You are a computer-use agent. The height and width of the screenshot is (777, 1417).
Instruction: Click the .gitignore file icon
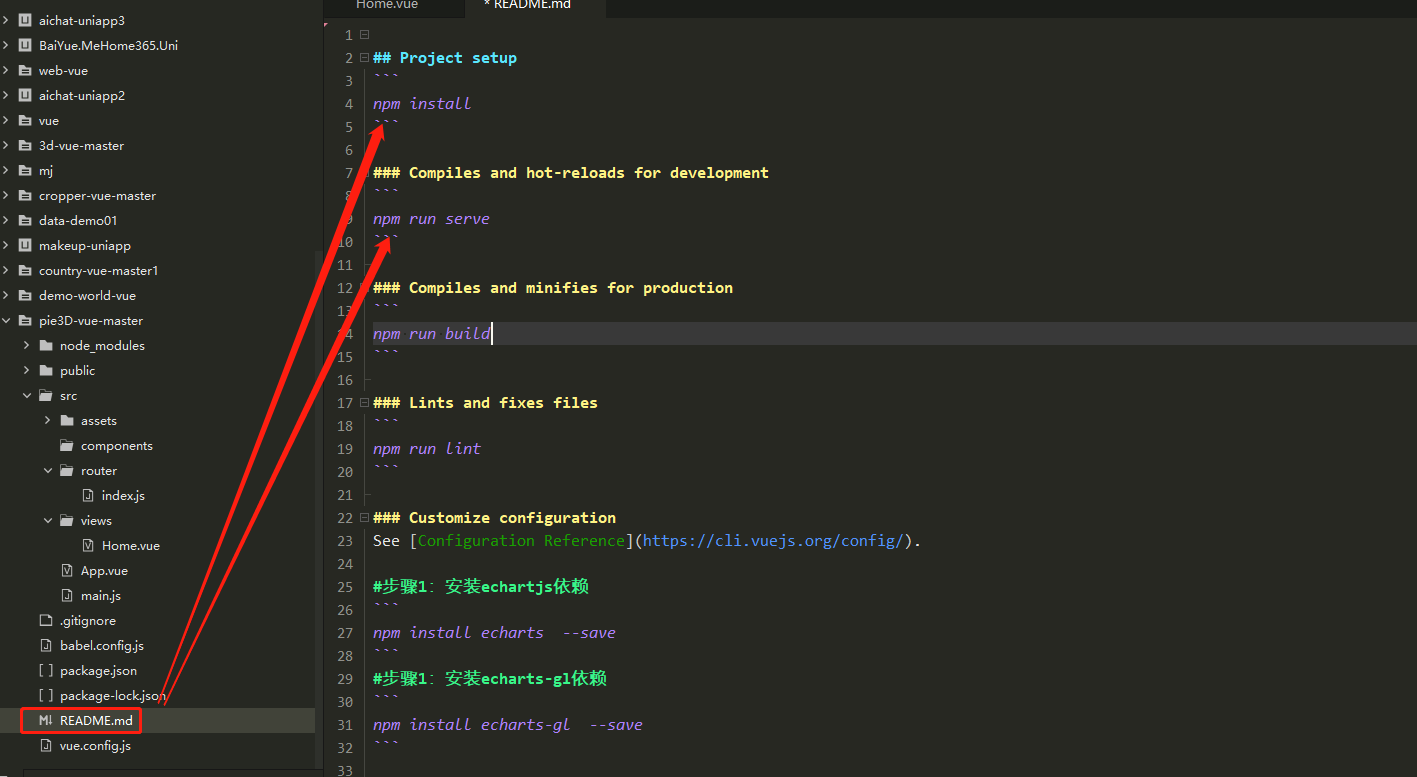click(x=45, y=620)
